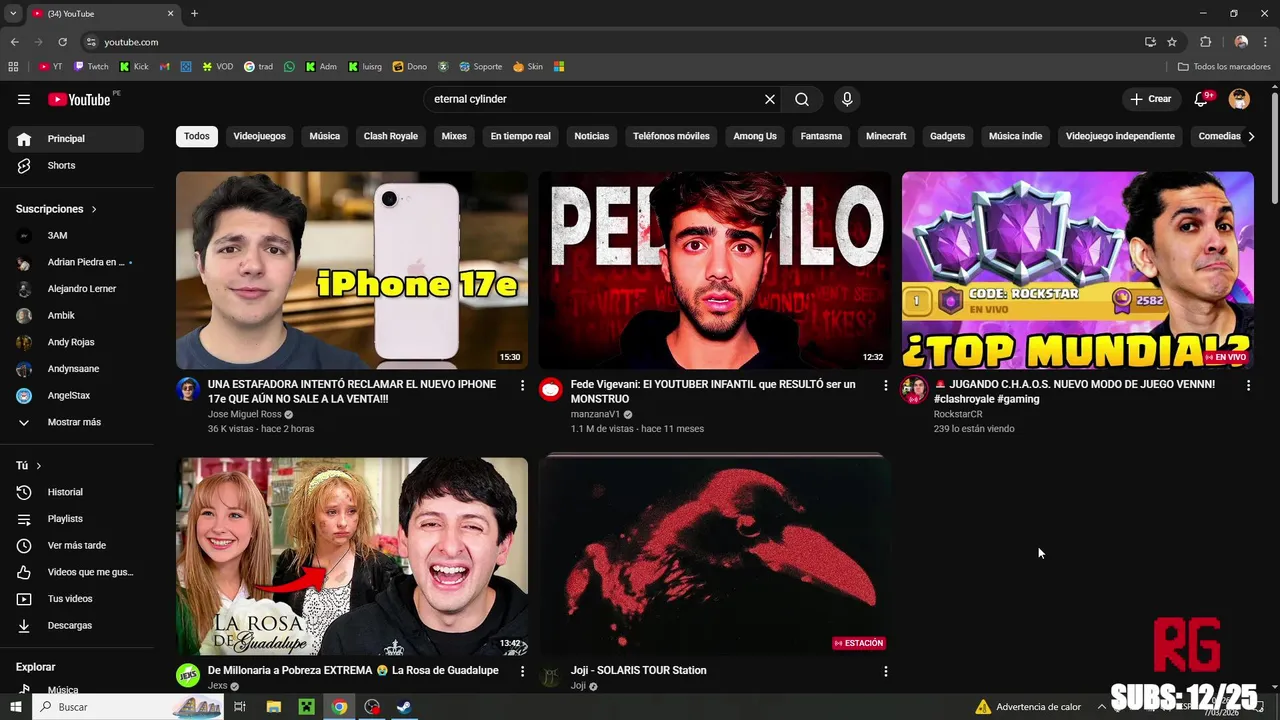Open the Twtch bookmark
This screenshot has width=1280, height=720.
(x=91, y=67)
